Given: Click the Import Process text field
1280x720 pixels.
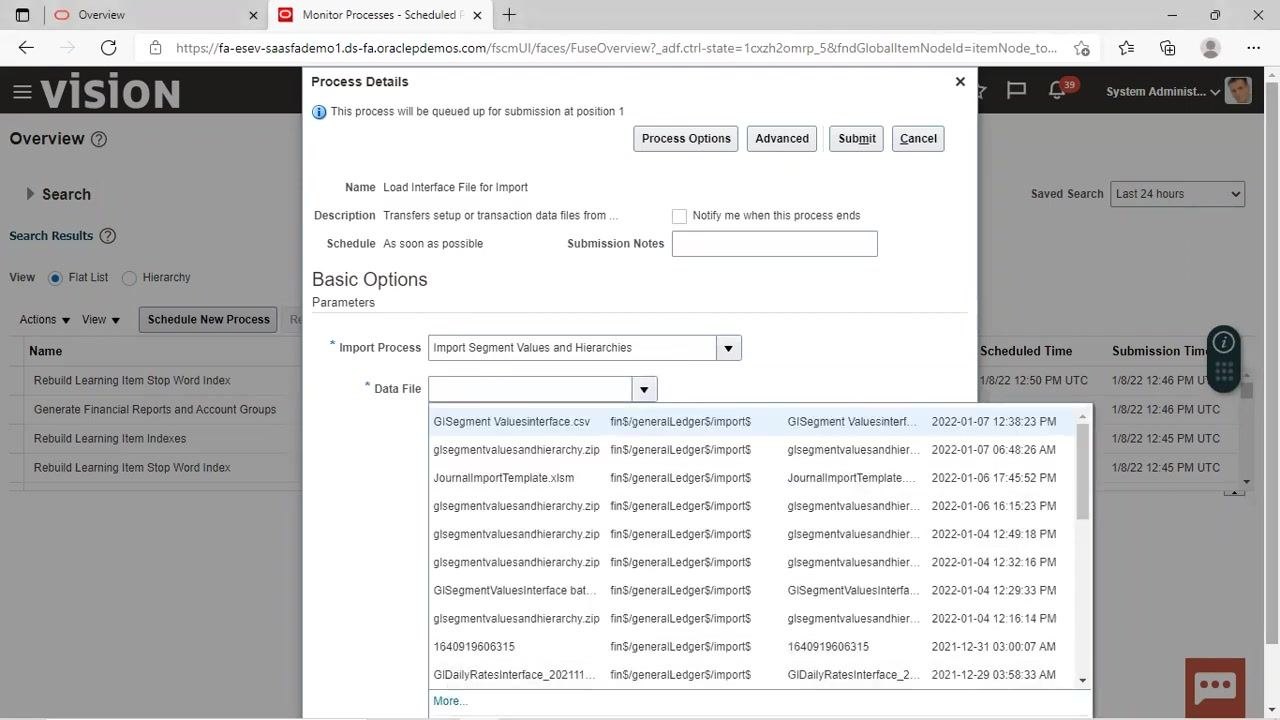Looking at the screenshot, I should 572,348.
